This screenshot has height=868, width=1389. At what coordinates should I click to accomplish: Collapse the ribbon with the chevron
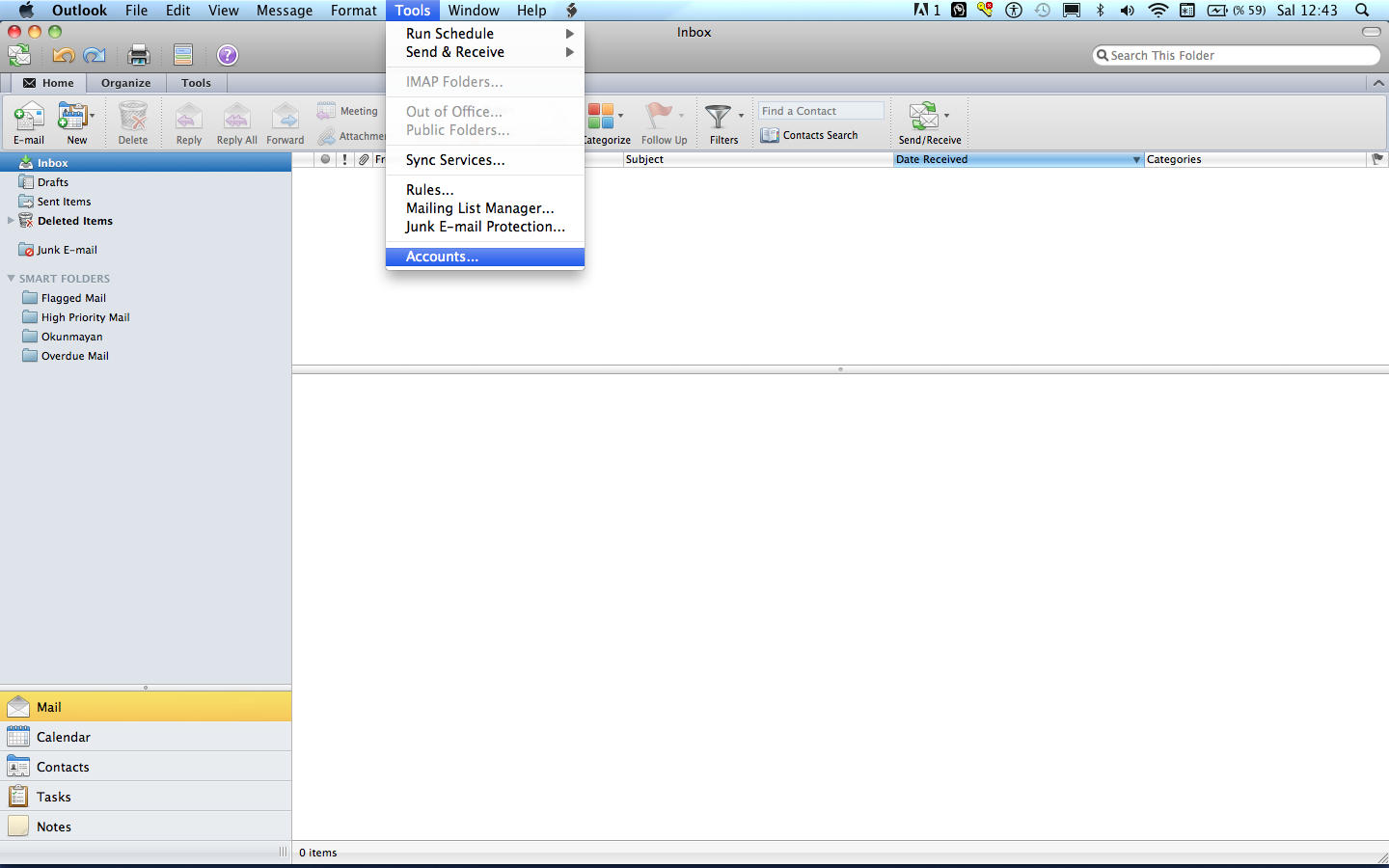[x=1377, y=83]
